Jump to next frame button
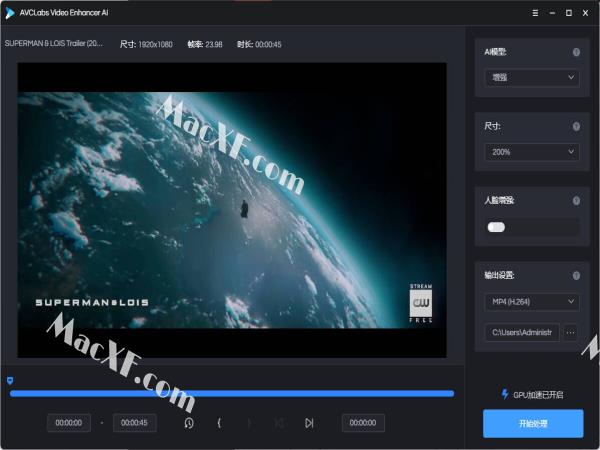Viewport: 600px width, 450px height. click(309, 423)
